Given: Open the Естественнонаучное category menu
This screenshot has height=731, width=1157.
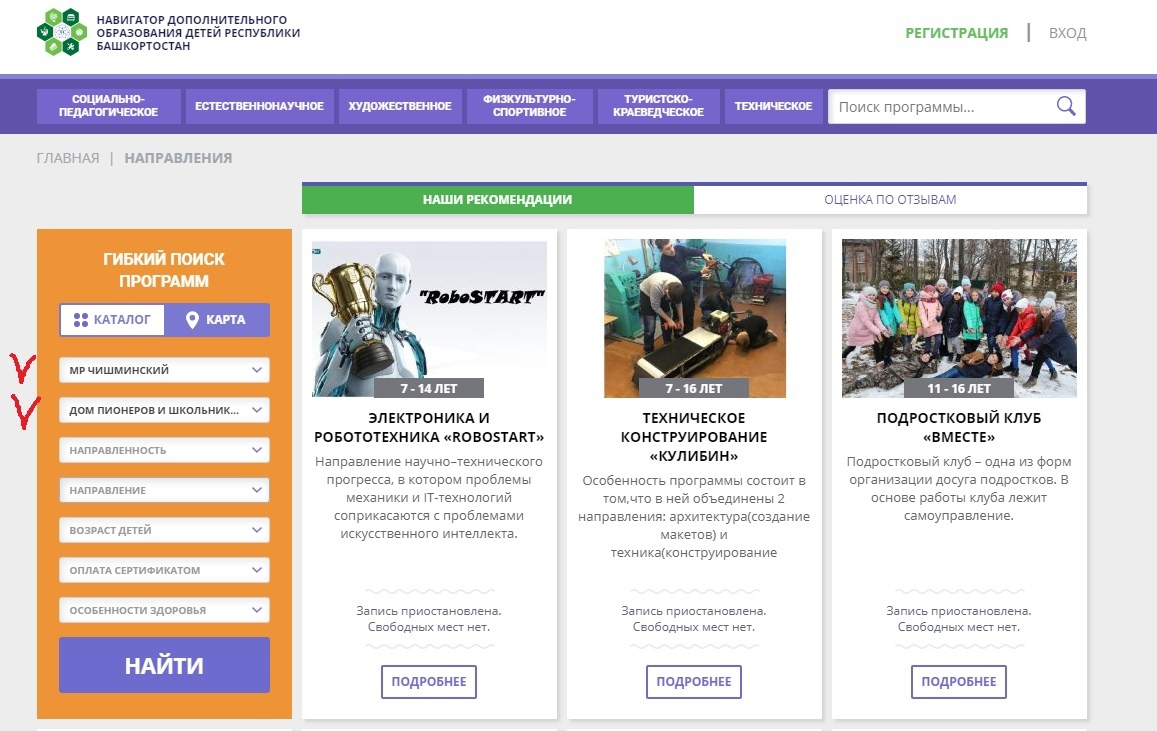Looking at the screenshot, I should 259,106.
